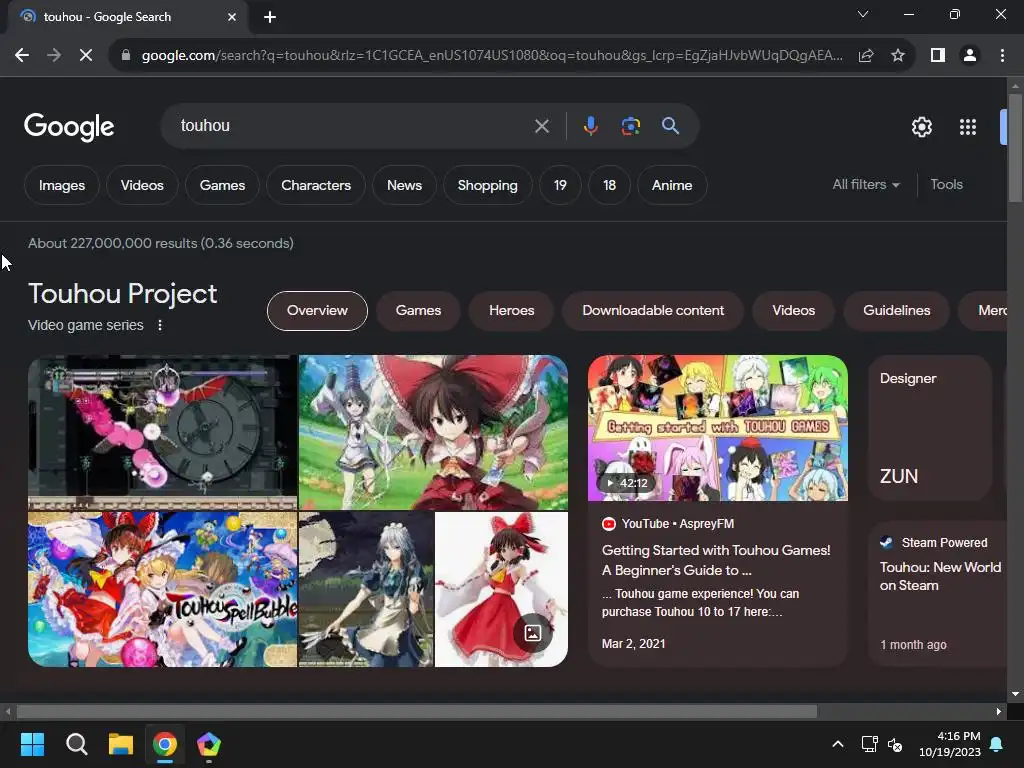
Task: Click the horizontal page scrollbar
Action: tap(417, 712)
